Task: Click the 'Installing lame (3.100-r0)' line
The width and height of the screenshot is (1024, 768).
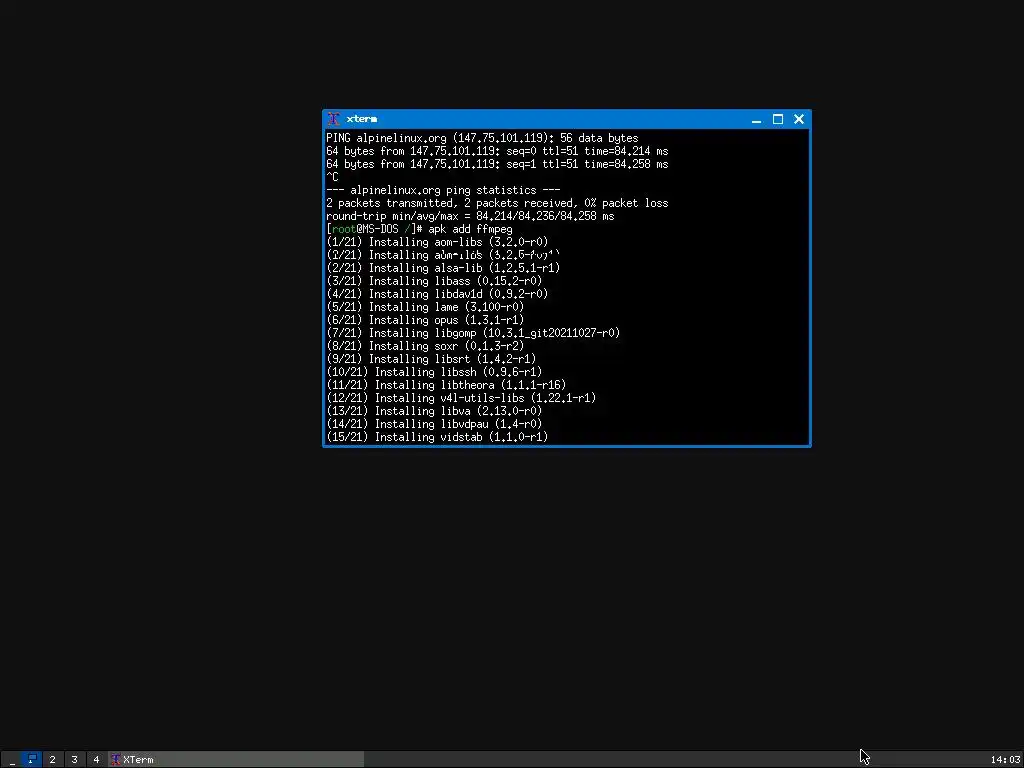Action: tap(425, 307)
